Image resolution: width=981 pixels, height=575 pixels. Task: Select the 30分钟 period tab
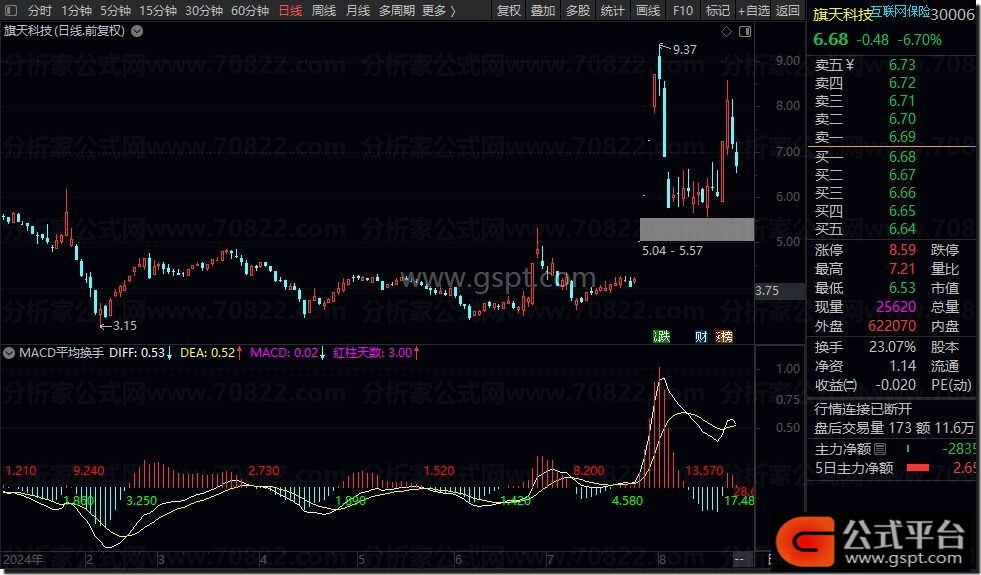(204, 11)
